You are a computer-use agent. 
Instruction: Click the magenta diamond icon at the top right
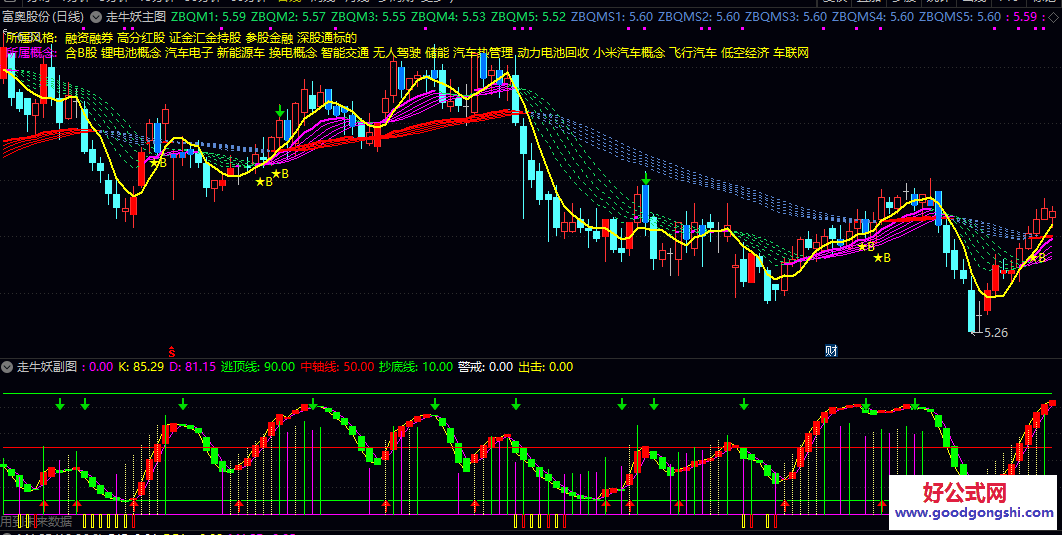click(1053, 16)
